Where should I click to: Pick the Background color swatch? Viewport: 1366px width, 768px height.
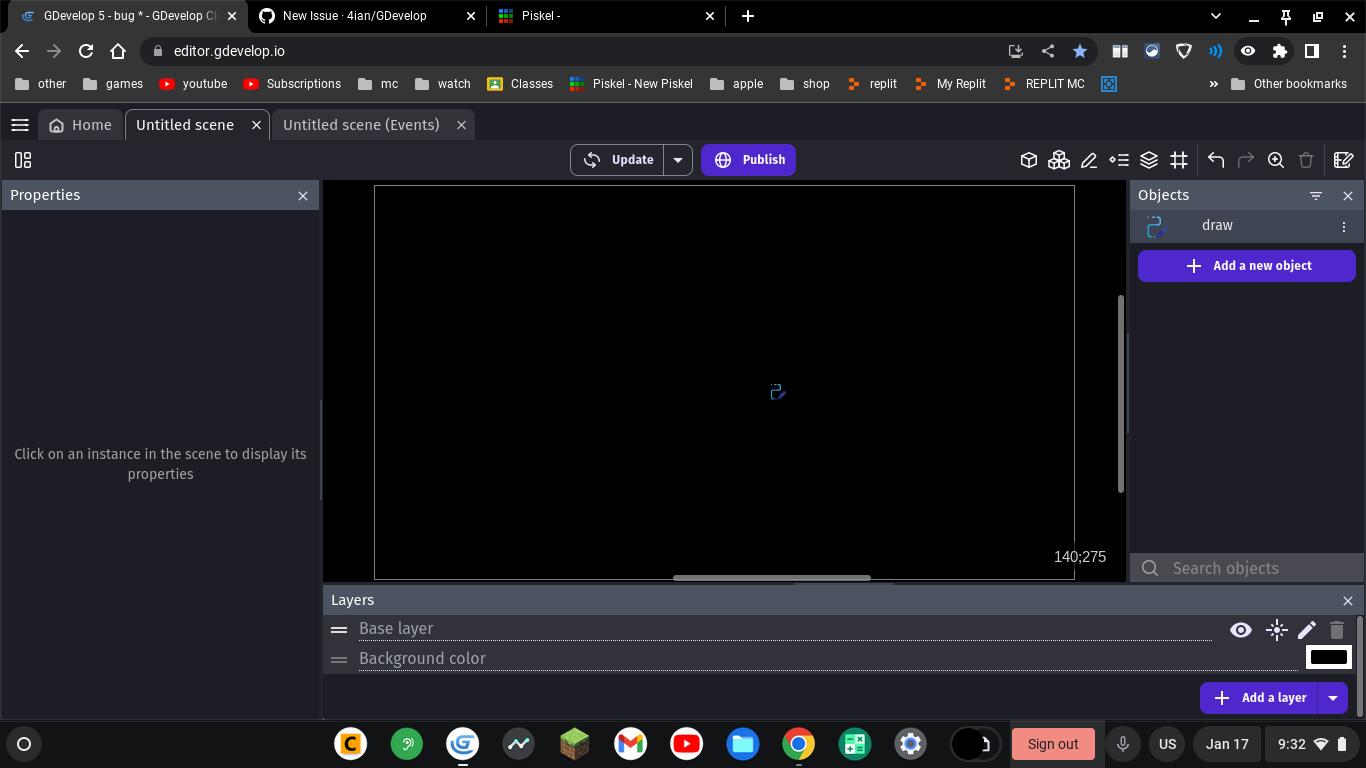click(x=1329, y=656)
